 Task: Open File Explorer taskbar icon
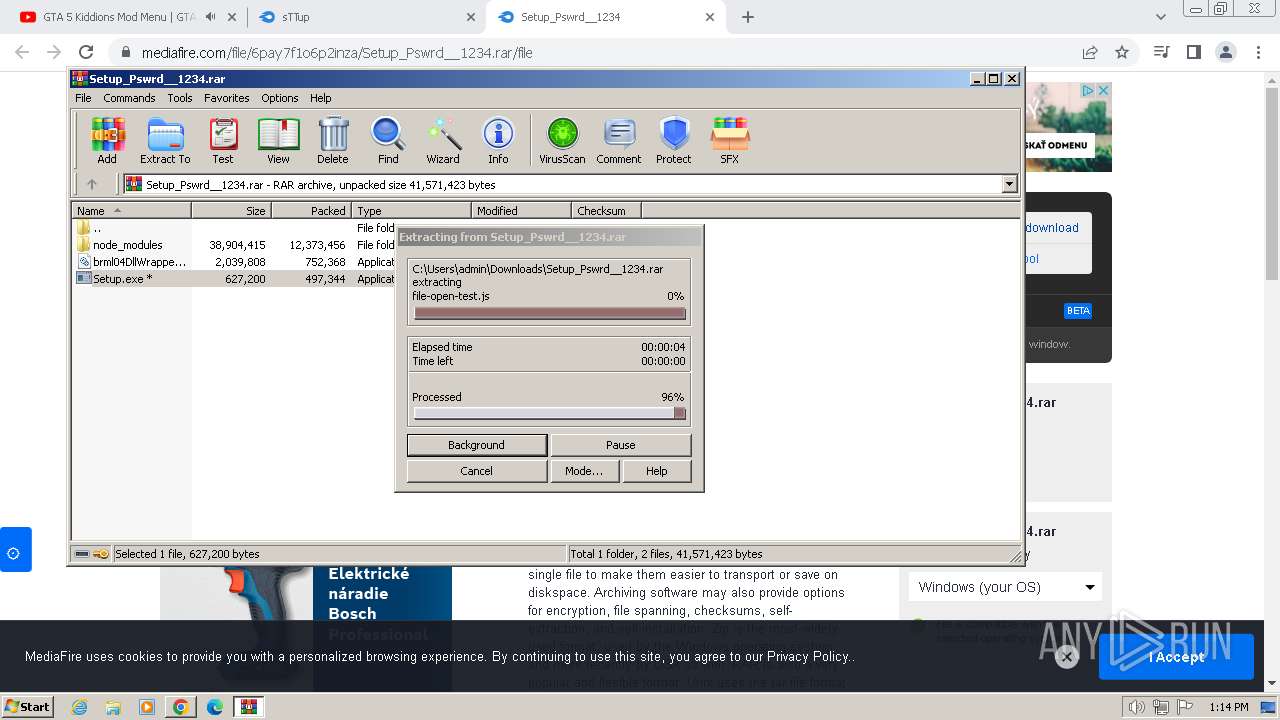[x=113, y=707]
